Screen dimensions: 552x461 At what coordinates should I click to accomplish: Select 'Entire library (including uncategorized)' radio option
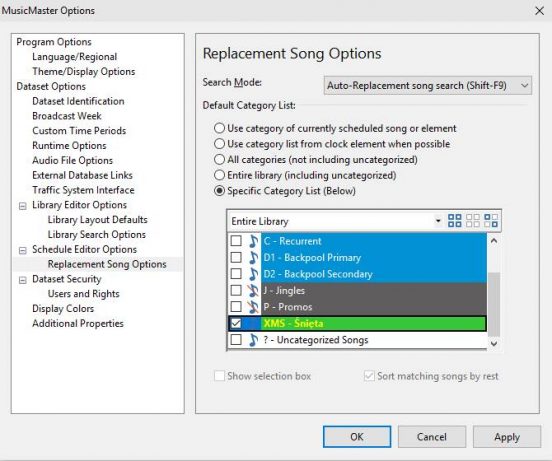tap(305, 175)
